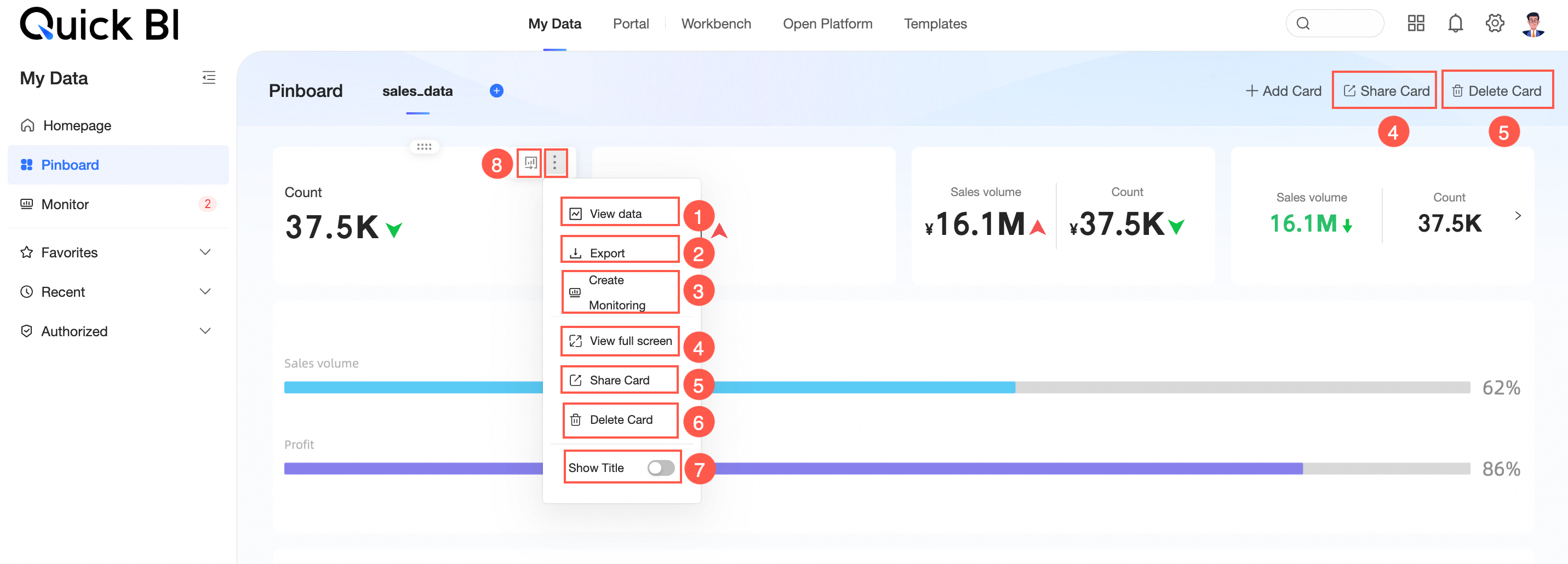Select the sales_data pinboard tab
Screen dimensions: 1568x564
click(417, 91)
